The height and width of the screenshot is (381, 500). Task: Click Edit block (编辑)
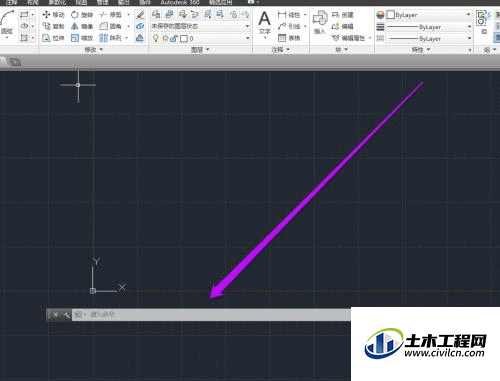(343, 26)
